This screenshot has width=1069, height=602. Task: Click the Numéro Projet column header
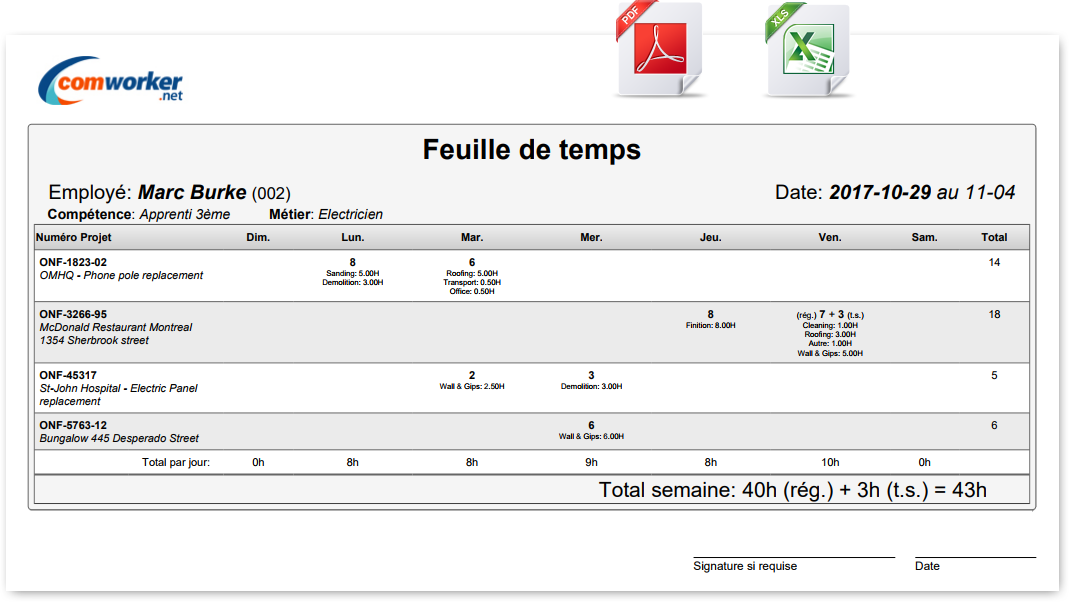pos(74,238)
